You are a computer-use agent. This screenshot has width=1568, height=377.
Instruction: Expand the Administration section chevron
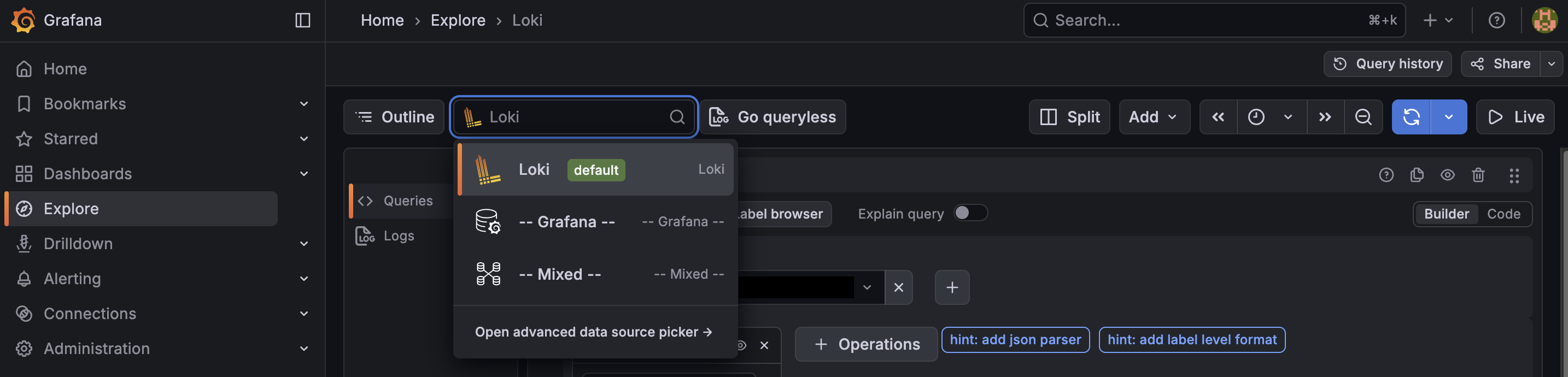(304, 349)
